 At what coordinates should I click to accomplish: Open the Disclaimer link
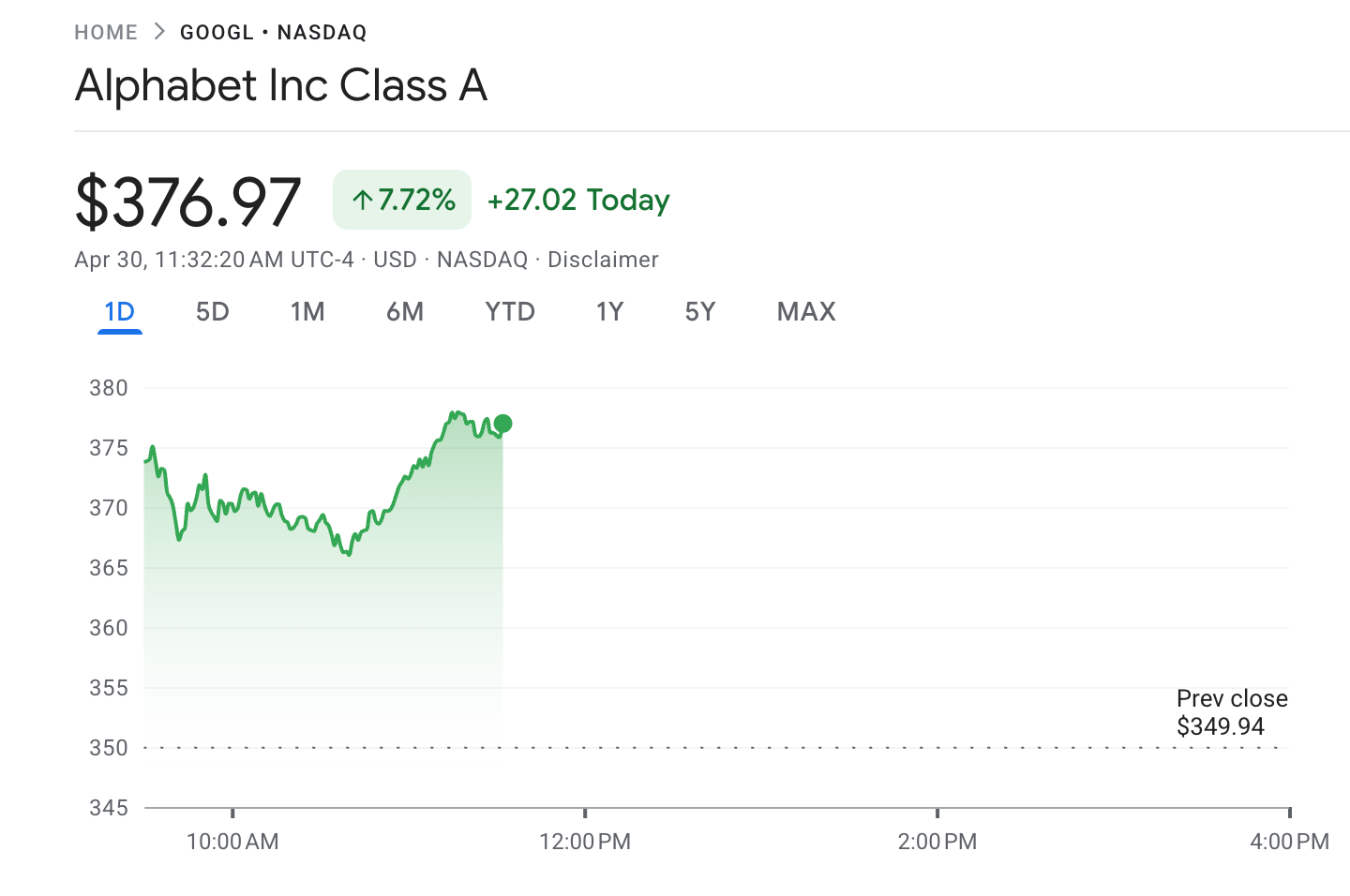[603, 260]
